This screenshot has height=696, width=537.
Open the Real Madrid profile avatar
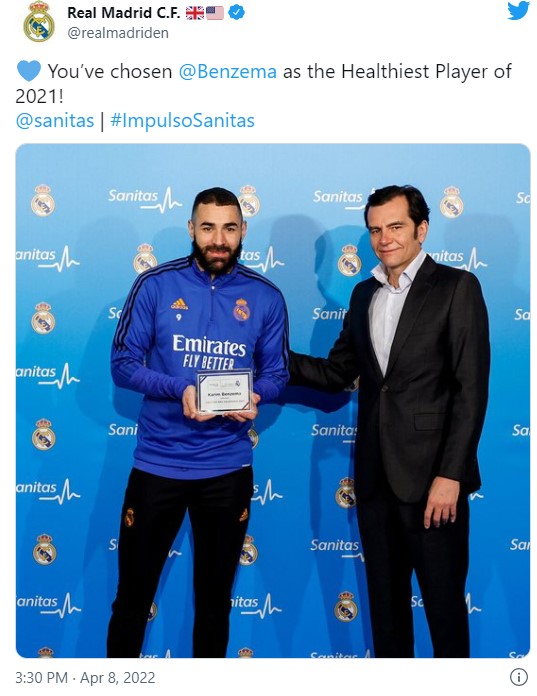click(39, 22)
